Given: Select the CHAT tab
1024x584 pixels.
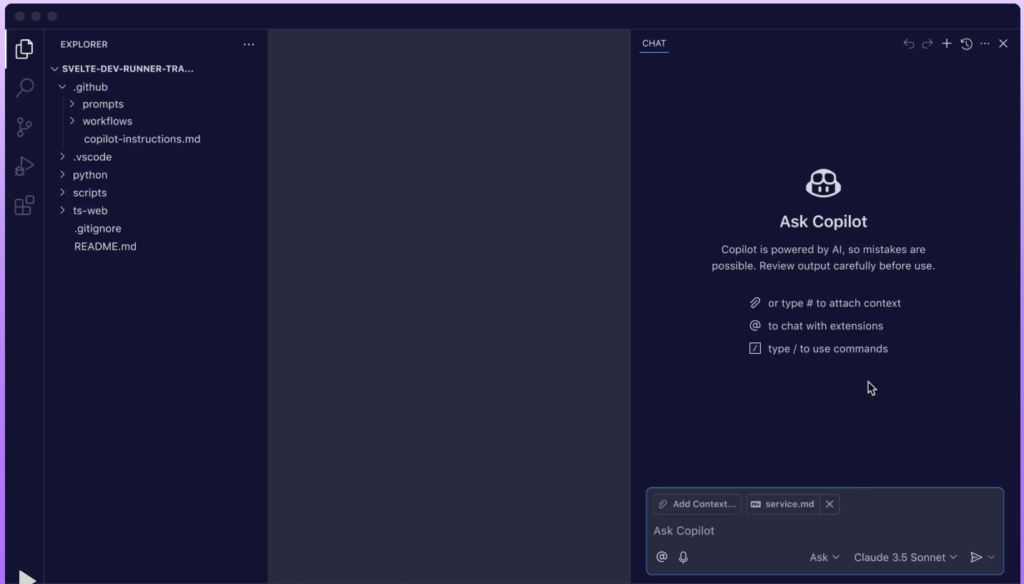Looking at the screenshot, I should click(654, 44).
